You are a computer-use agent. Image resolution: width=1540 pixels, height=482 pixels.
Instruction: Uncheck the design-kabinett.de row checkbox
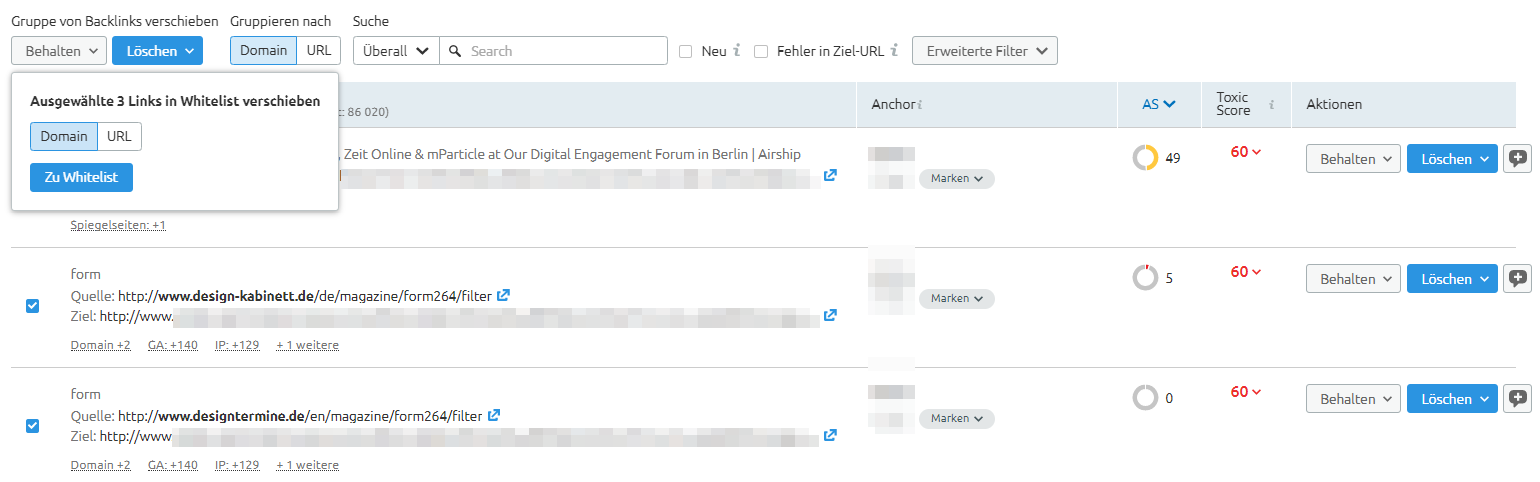[32, 306]
